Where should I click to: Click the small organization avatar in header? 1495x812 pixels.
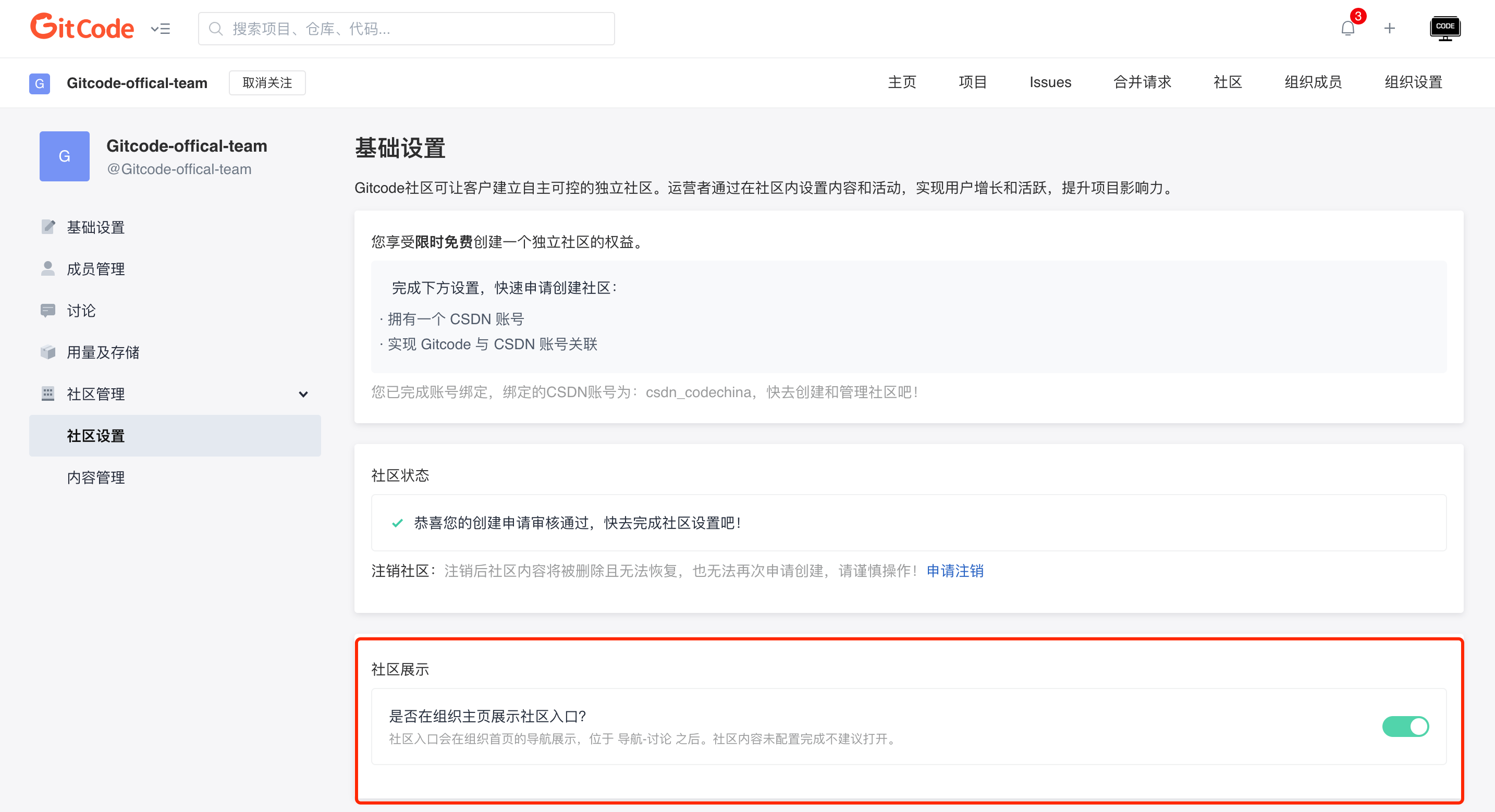tap(40, 83)
